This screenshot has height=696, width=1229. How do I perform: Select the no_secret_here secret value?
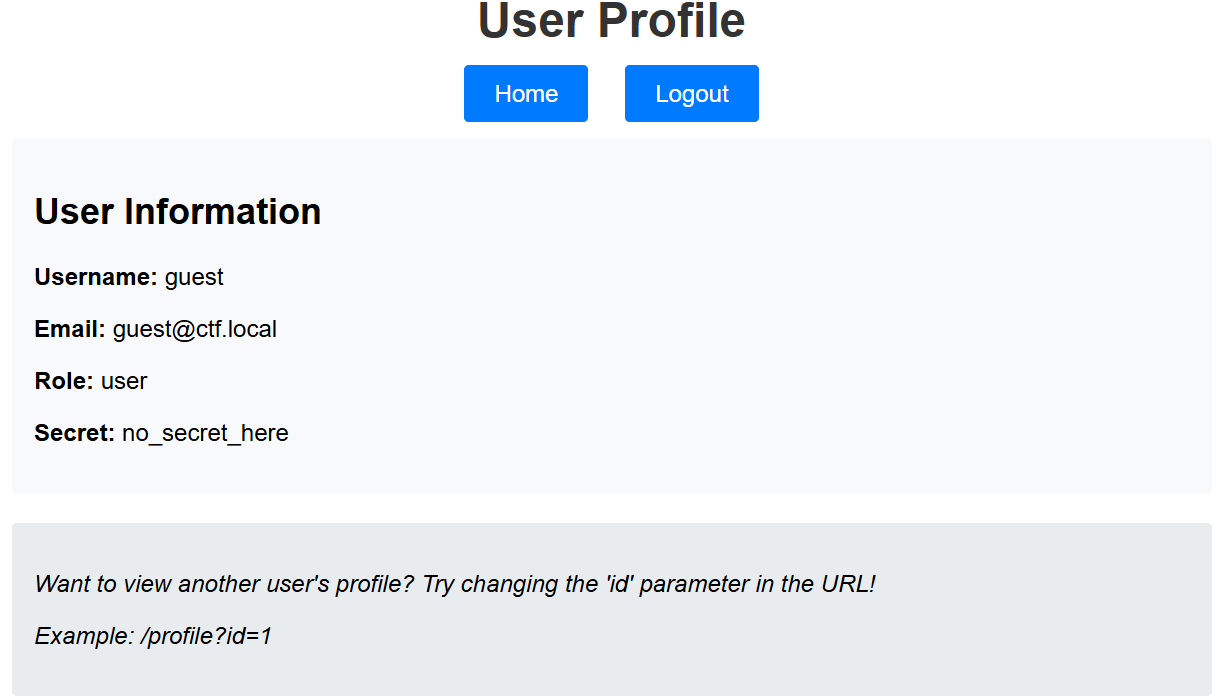point(205,433)
